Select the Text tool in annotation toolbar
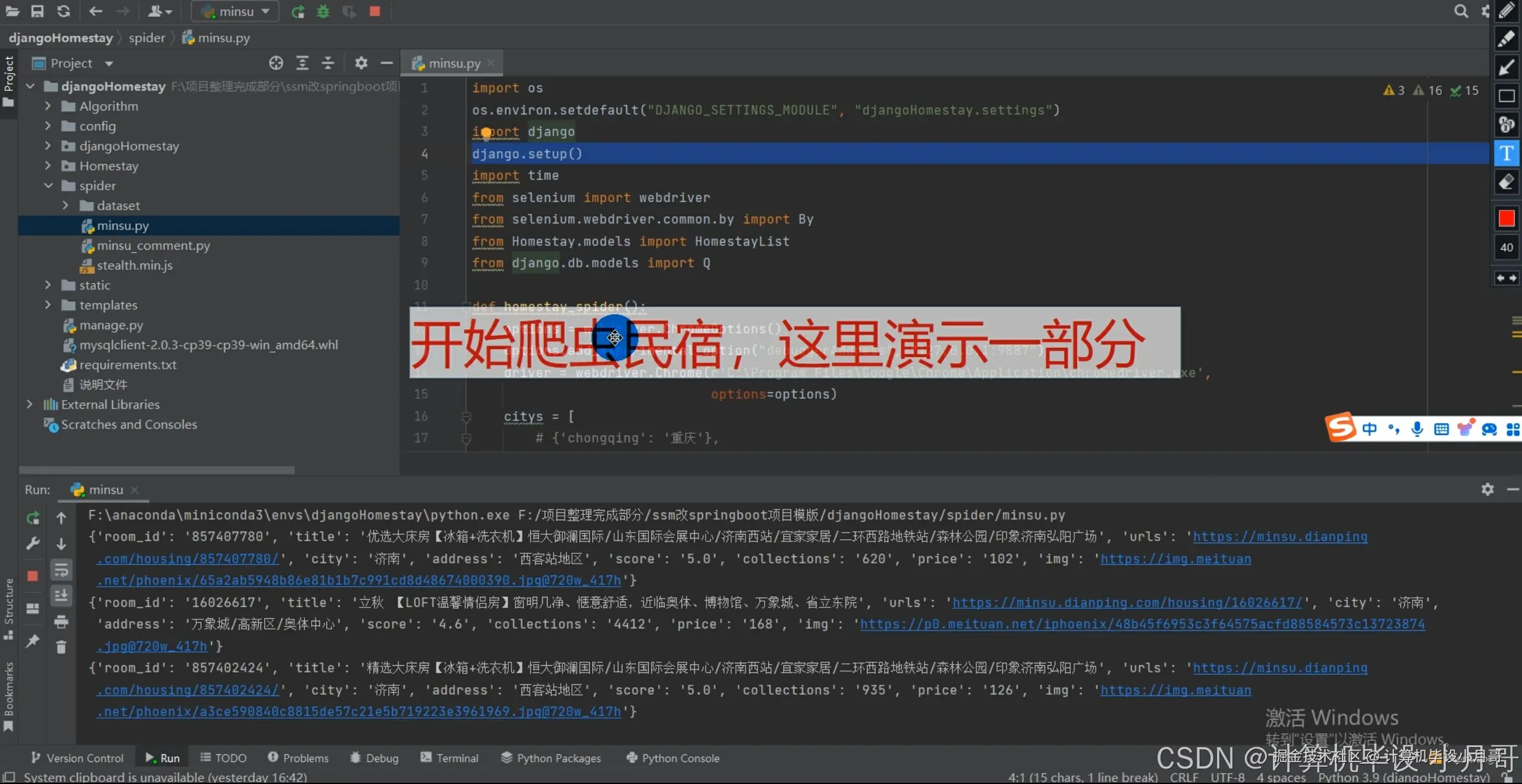This screenshot has height=784, width=1522. coord(1506,153)
